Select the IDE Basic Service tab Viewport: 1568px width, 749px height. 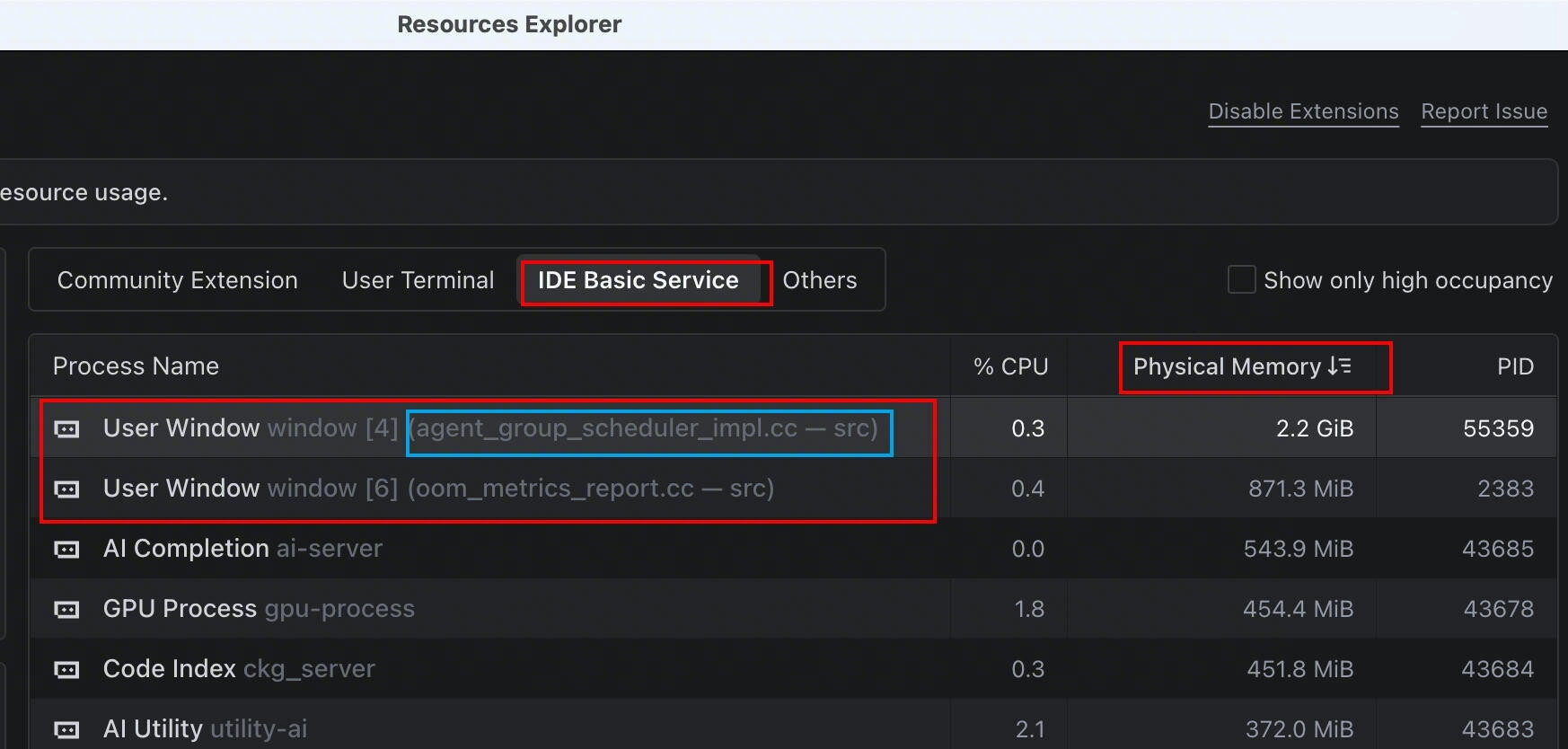[x=639, y=280]
